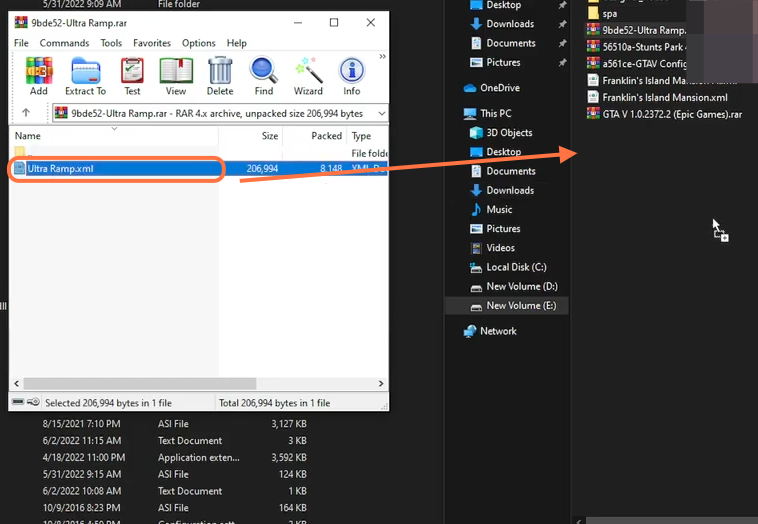Image resolution: width=758 pixels, height=524 pixels.
Task: Select the 3,127 KB ASI File row
Action: click(x=174, y=424)
